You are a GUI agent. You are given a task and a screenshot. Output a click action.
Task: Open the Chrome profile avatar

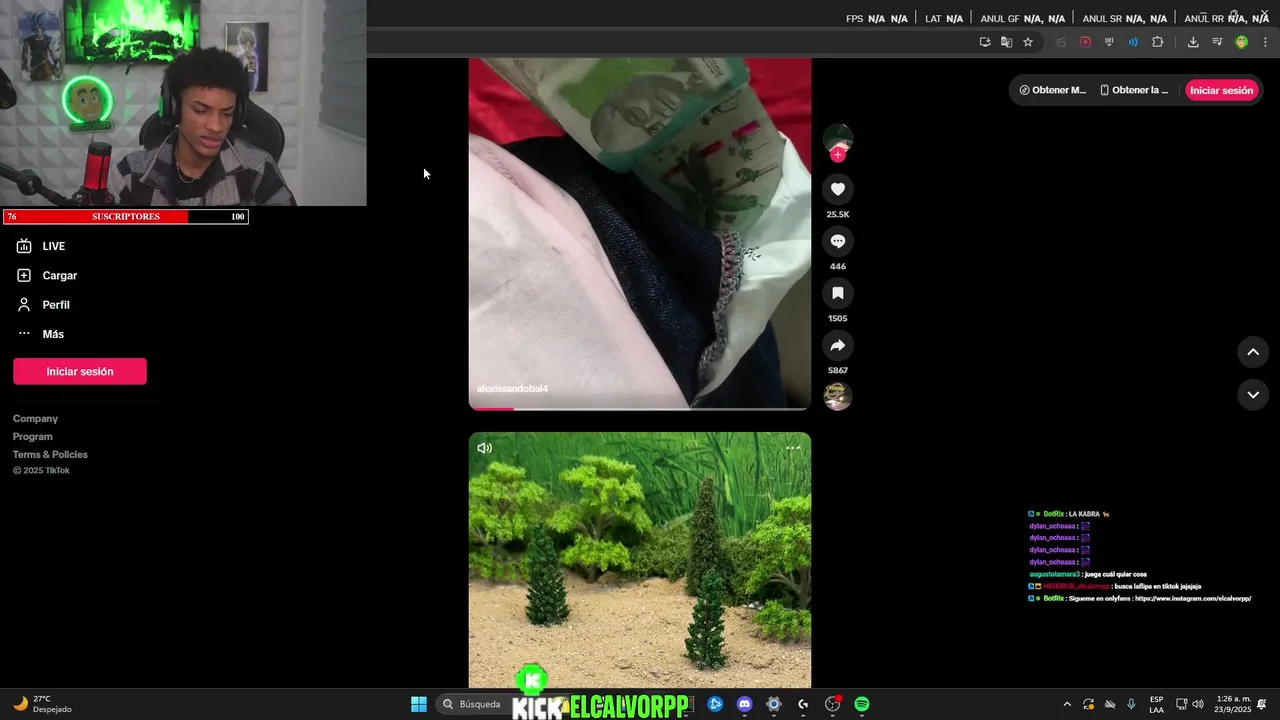tap(1241, 42)
